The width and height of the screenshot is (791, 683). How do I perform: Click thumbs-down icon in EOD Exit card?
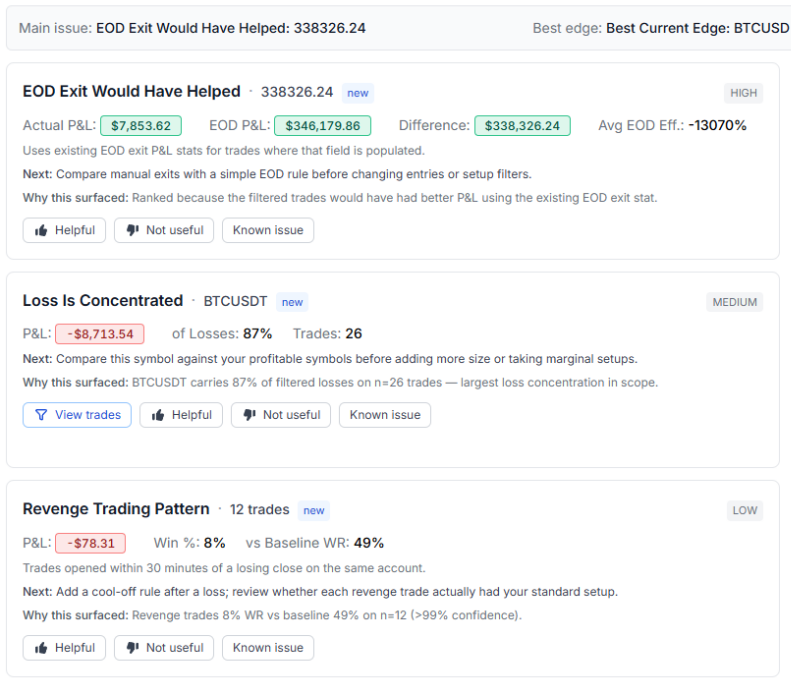(133, 231)
